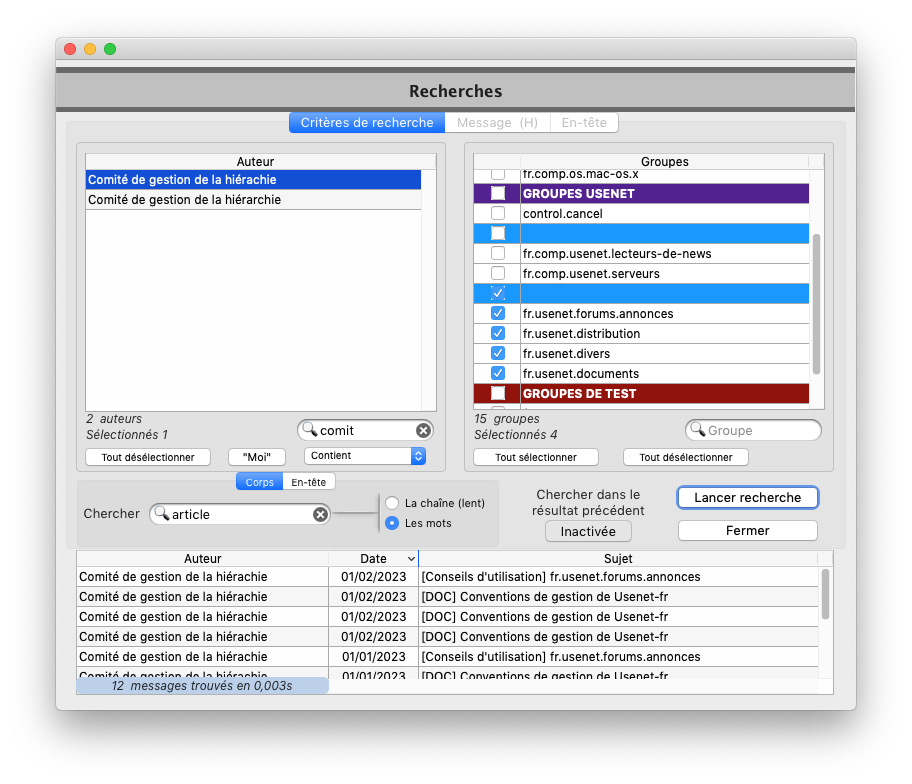Click the Groupes list scrollbar
This screenshot has height=784, width=912.
[x=816, y=304]
